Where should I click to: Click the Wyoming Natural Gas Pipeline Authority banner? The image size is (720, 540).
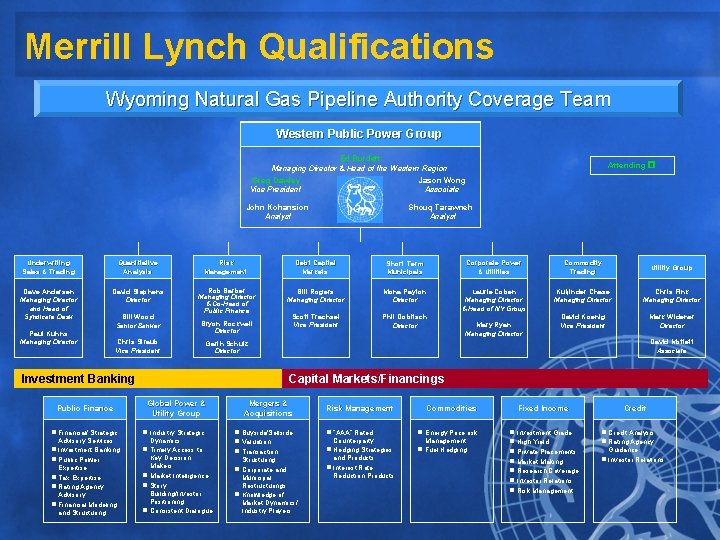click(358, 99)
